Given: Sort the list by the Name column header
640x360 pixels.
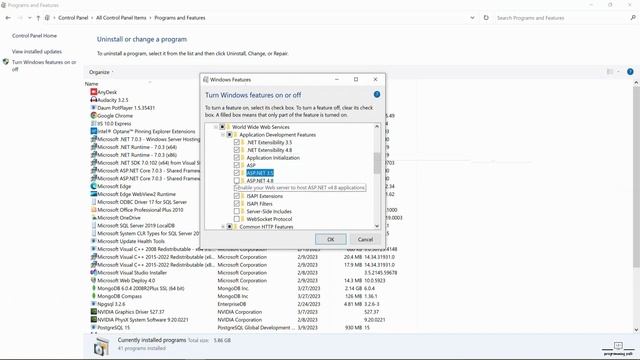Looking at the screenshot, I should tap(92, 84).
